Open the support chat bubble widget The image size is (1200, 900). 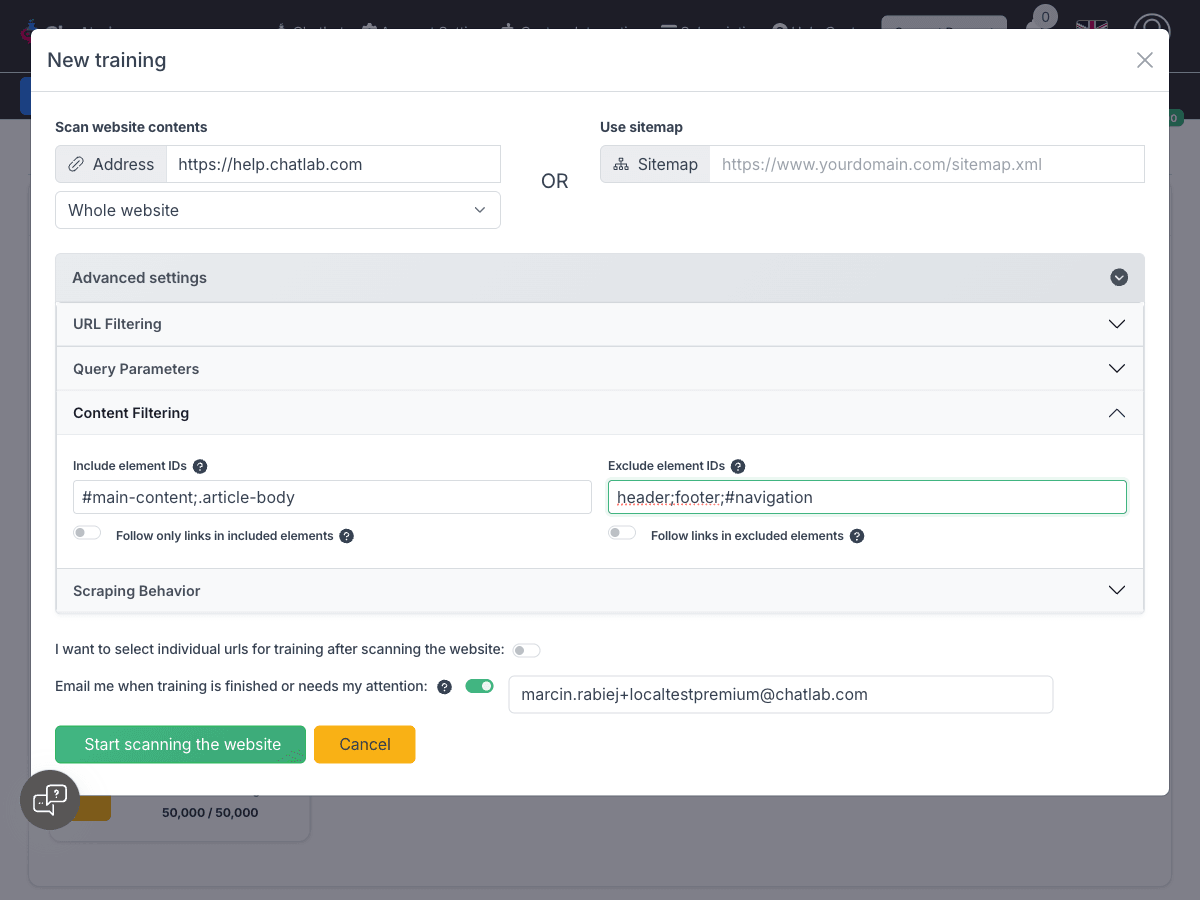(50, 800)
